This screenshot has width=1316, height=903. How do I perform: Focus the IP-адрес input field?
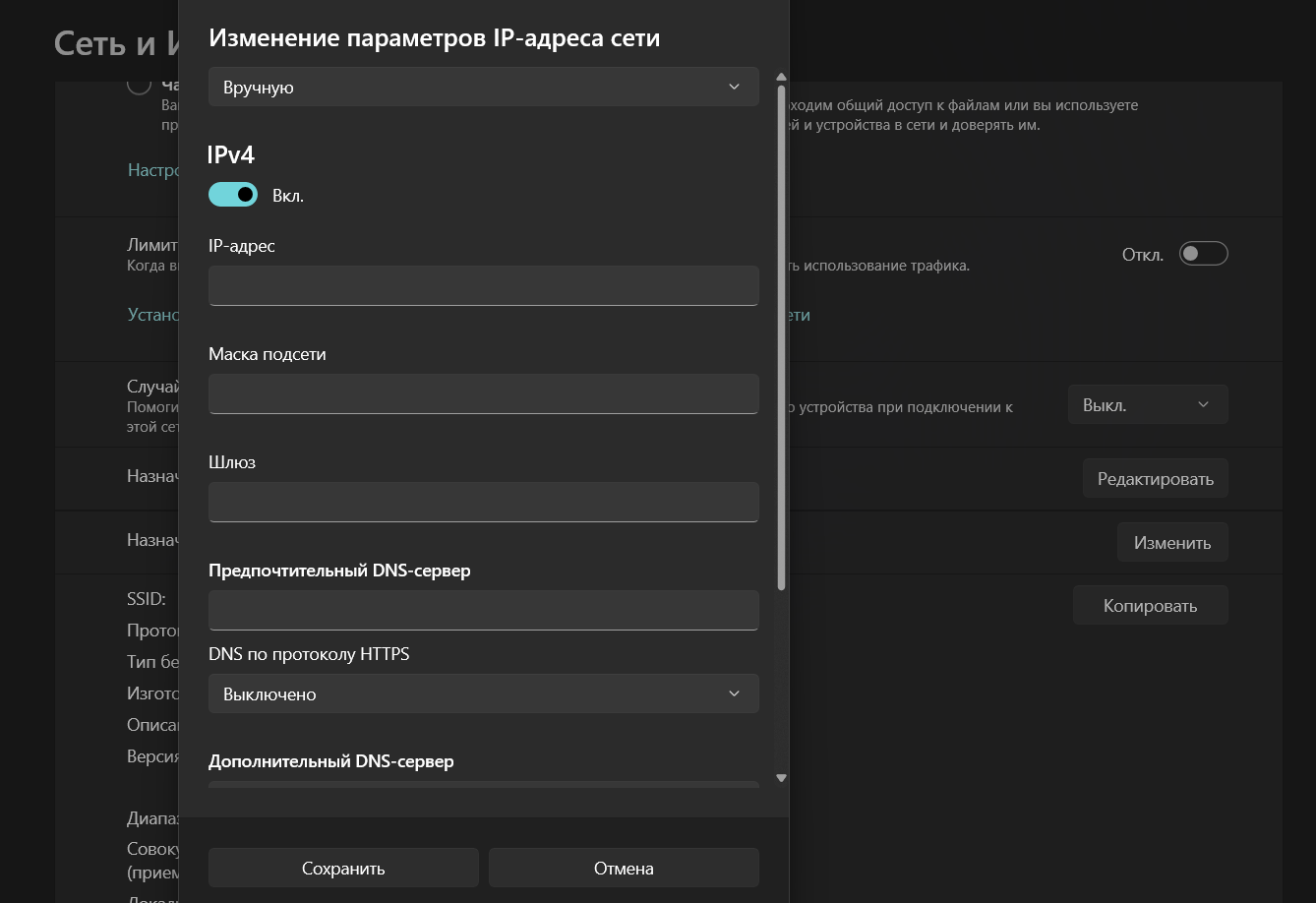coord(484,285)
